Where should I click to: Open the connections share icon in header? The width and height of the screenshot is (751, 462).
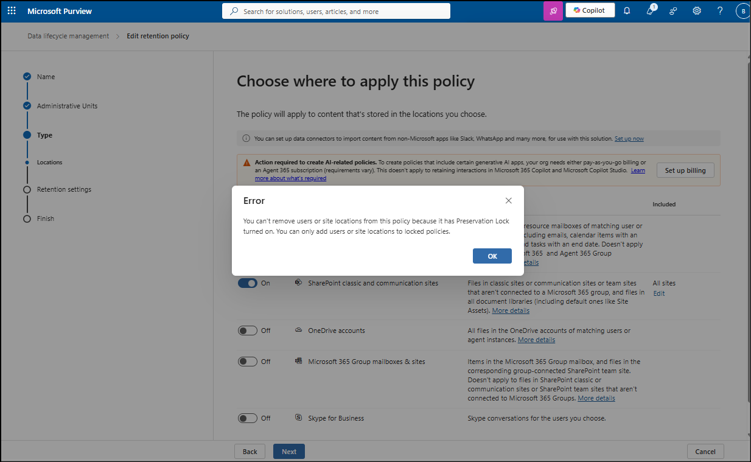(x=673, y=11)
